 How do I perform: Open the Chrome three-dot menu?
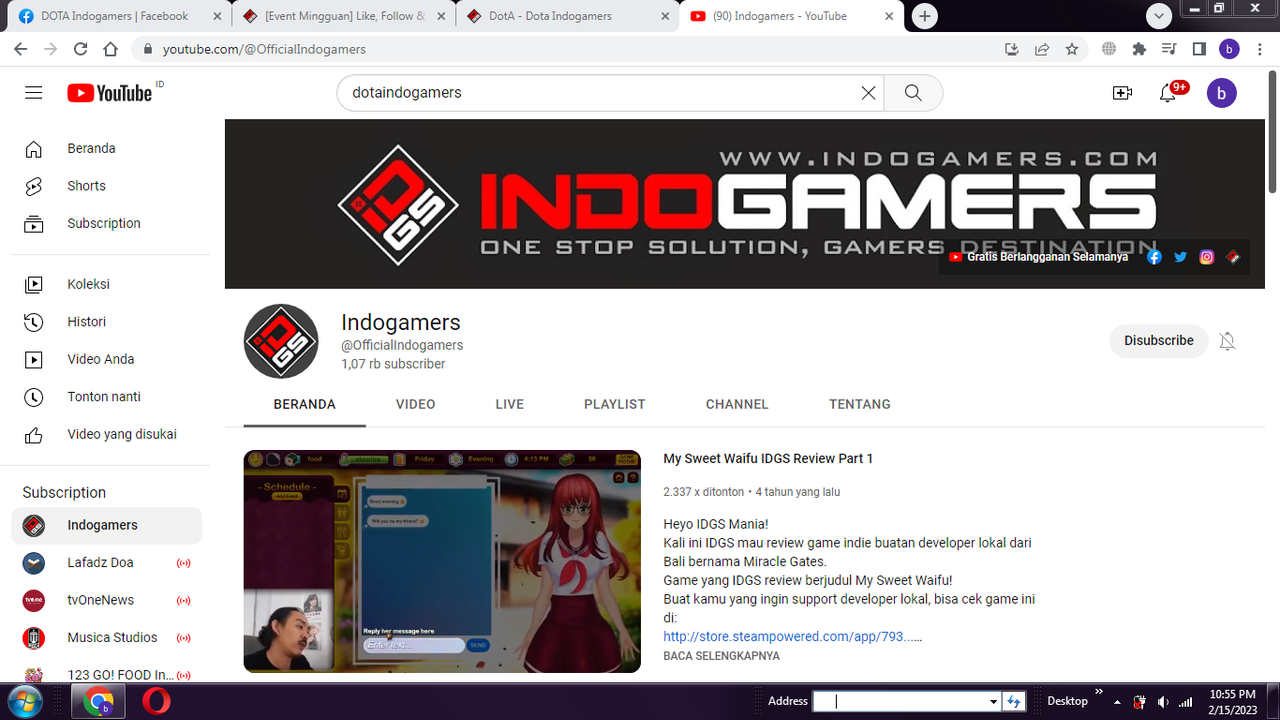click(x=1260, y=49)
